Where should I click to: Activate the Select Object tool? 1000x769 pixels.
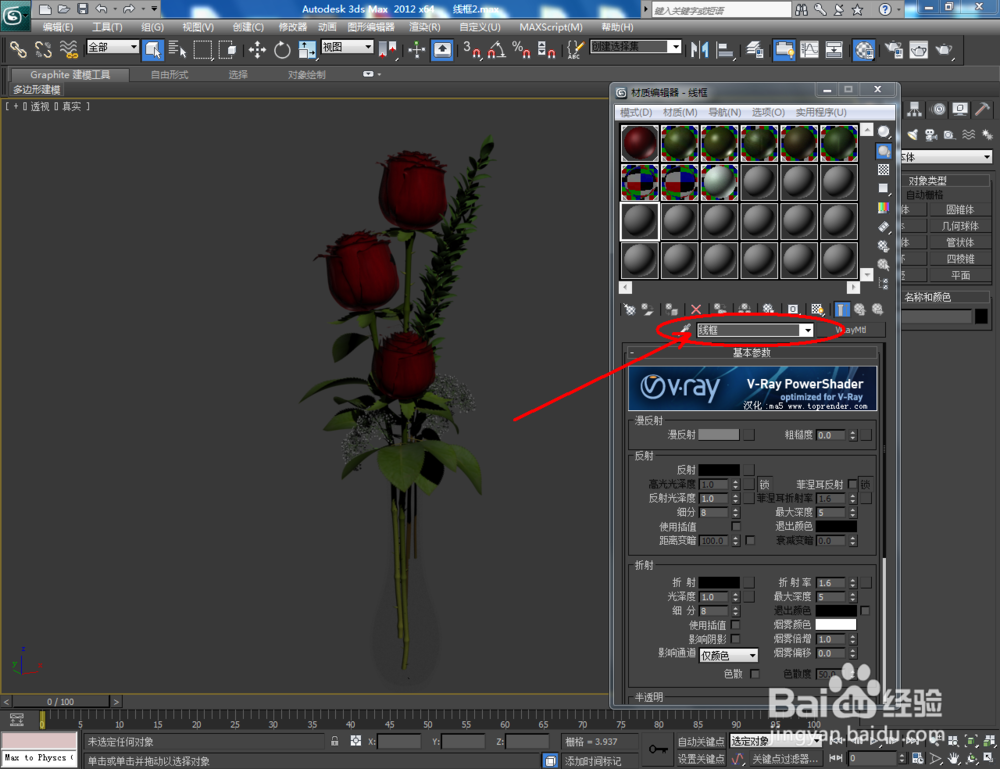[153, 50]
